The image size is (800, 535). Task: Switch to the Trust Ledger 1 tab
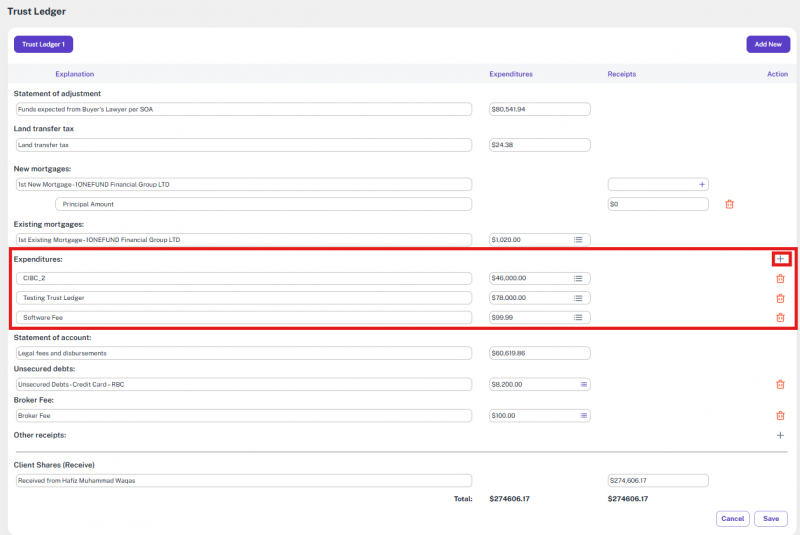pyautogui.click(x=43, y=44)
